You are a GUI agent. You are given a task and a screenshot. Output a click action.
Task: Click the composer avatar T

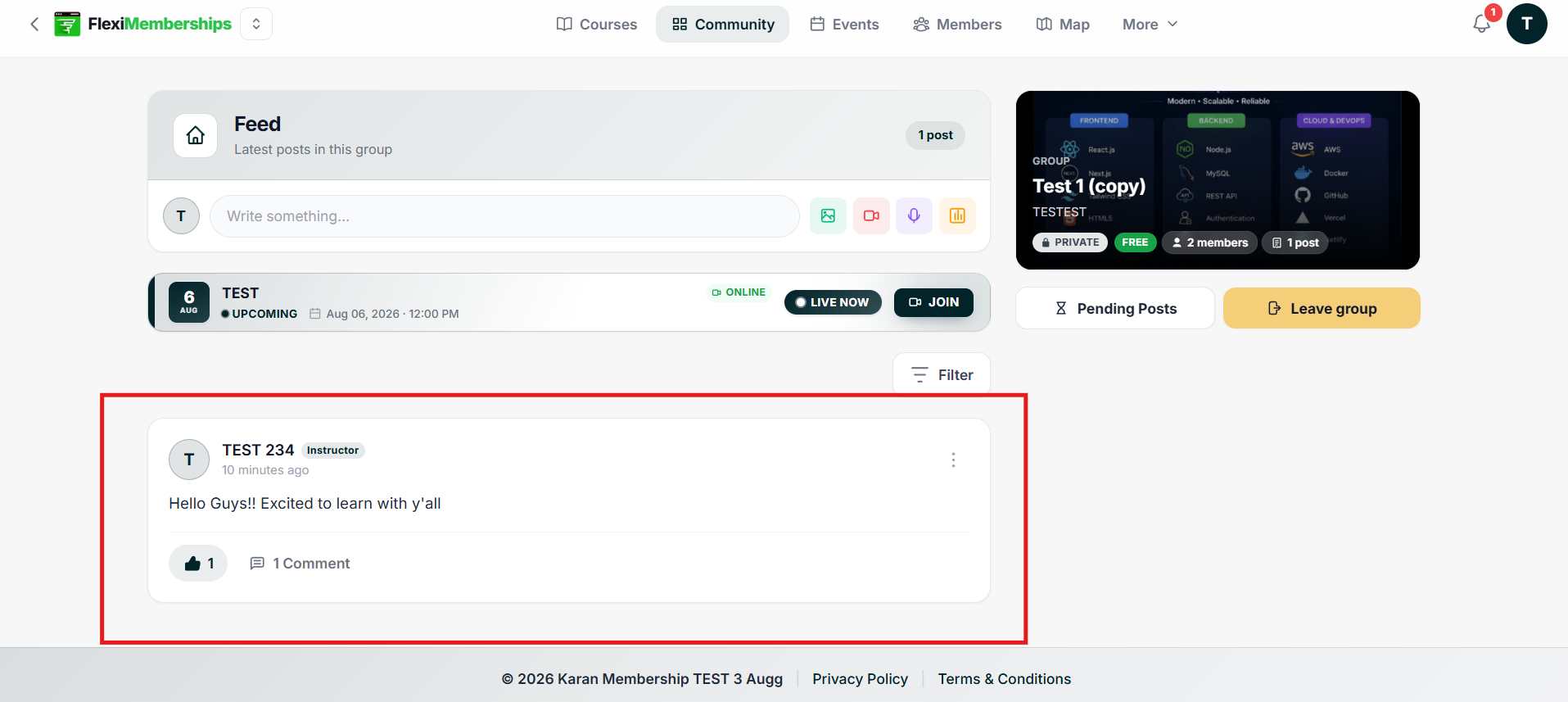point(182,216)
